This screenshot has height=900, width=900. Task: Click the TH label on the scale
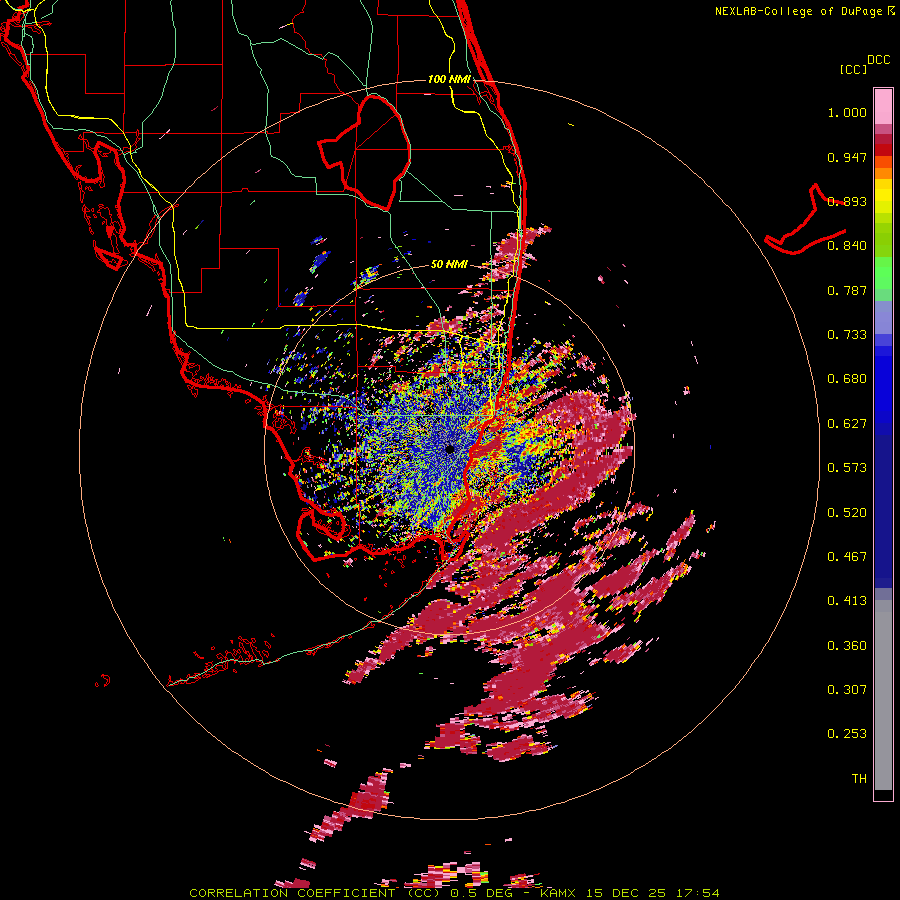859,778
